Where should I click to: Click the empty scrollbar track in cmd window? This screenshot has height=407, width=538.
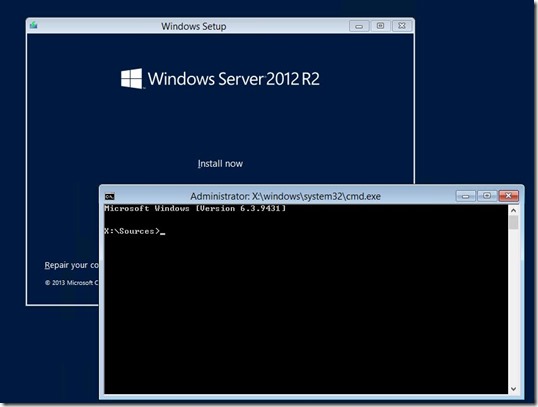513,306
